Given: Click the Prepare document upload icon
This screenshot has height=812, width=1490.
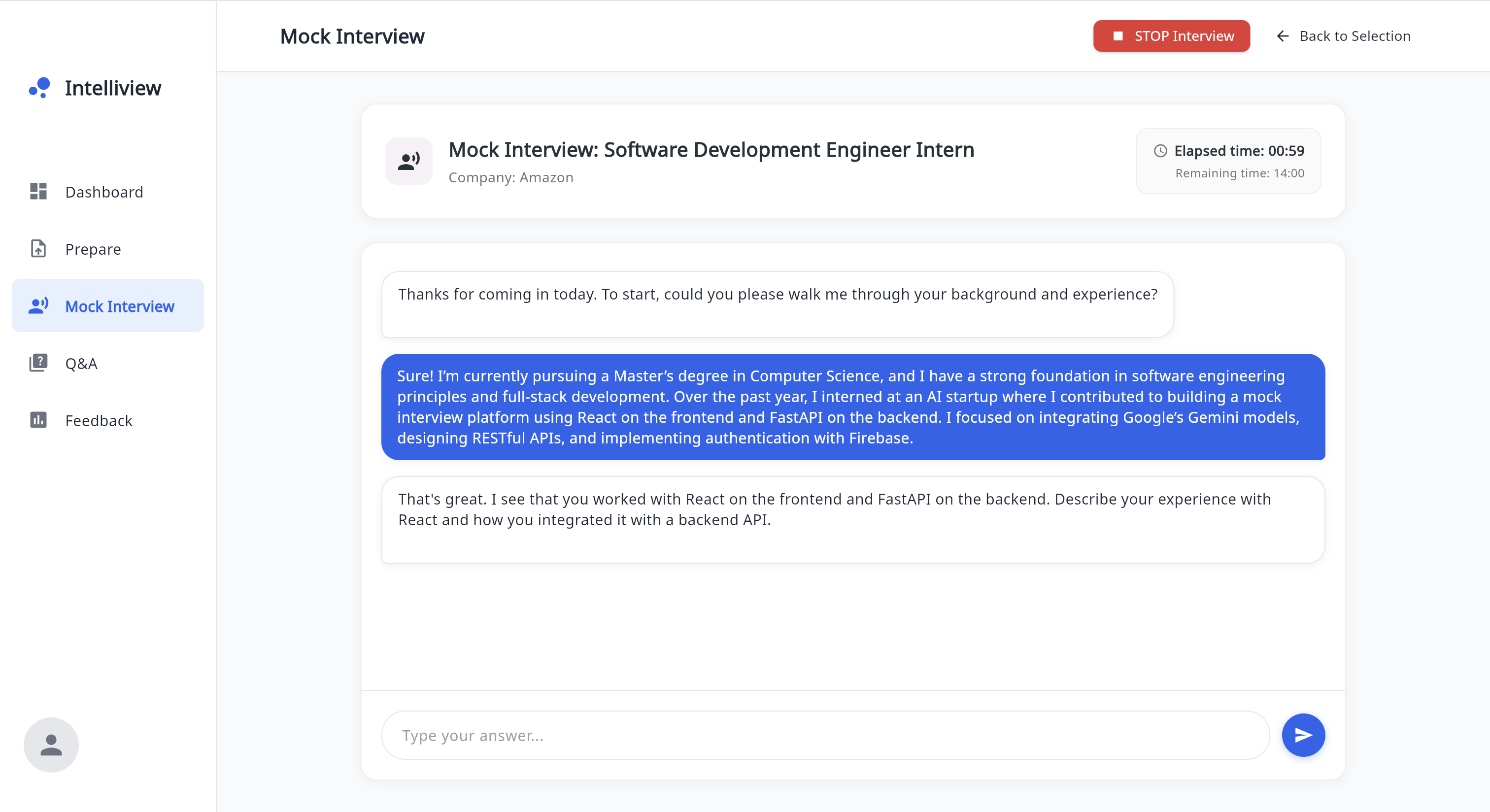Looking at the screenshot, I should pyautogui.click(x=38, y=249).
